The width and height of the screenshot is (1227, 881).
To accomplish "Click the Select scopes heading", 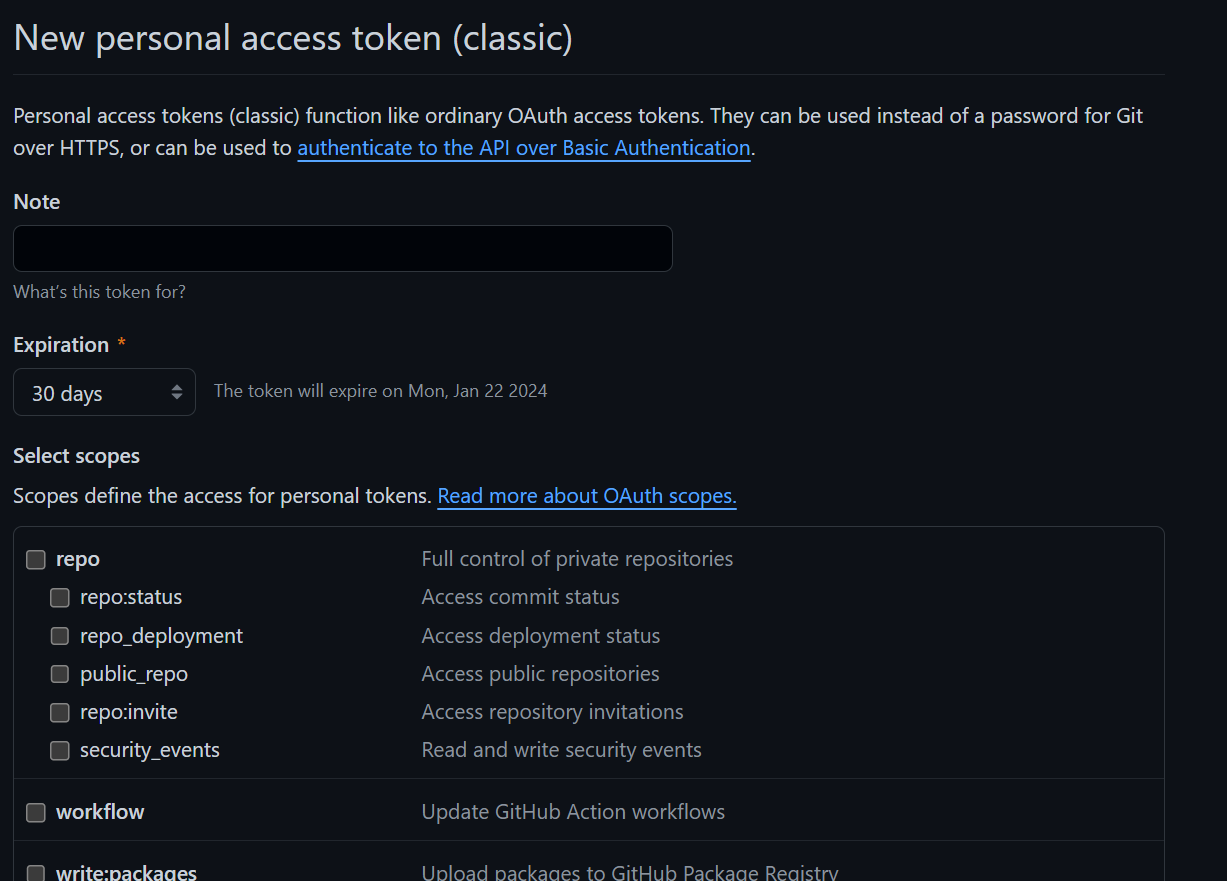I will point(76,456).
